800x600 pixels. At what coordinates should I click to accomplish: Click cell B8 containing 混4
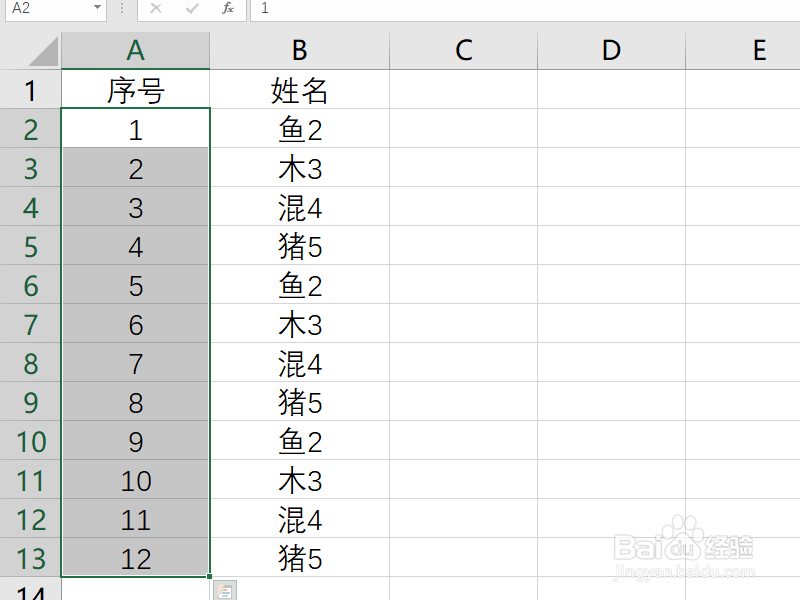(x=299, y=363)
